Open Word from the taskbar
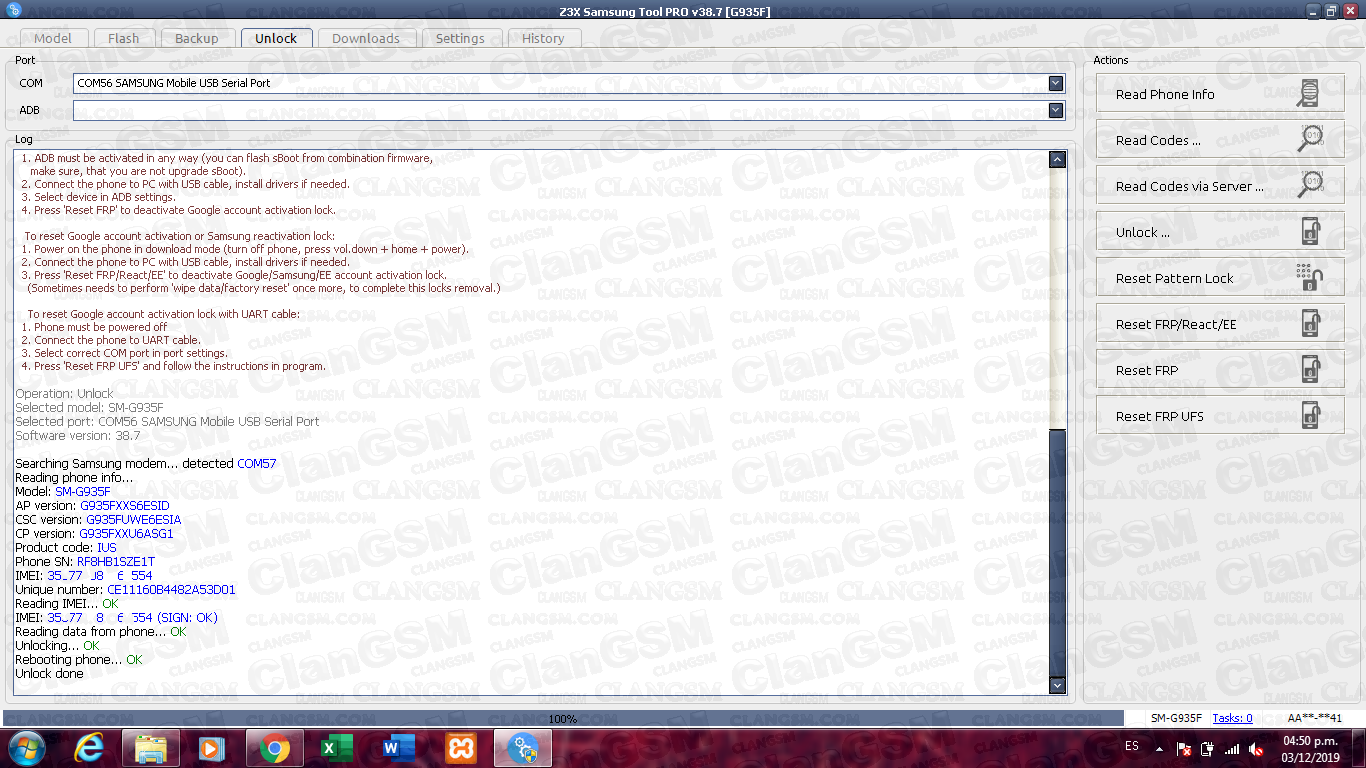1366x768 pixels. tap(399, 748)
